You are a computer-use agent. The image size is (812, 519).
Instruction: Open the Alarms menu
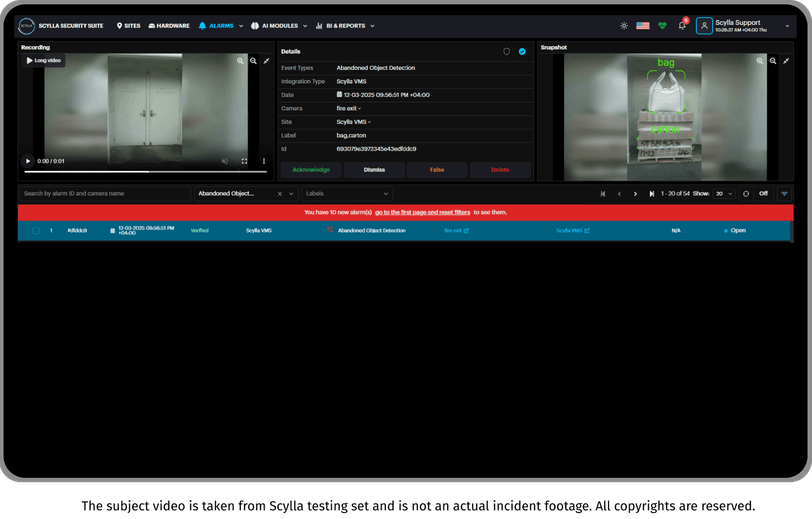(x=216, y=26)
